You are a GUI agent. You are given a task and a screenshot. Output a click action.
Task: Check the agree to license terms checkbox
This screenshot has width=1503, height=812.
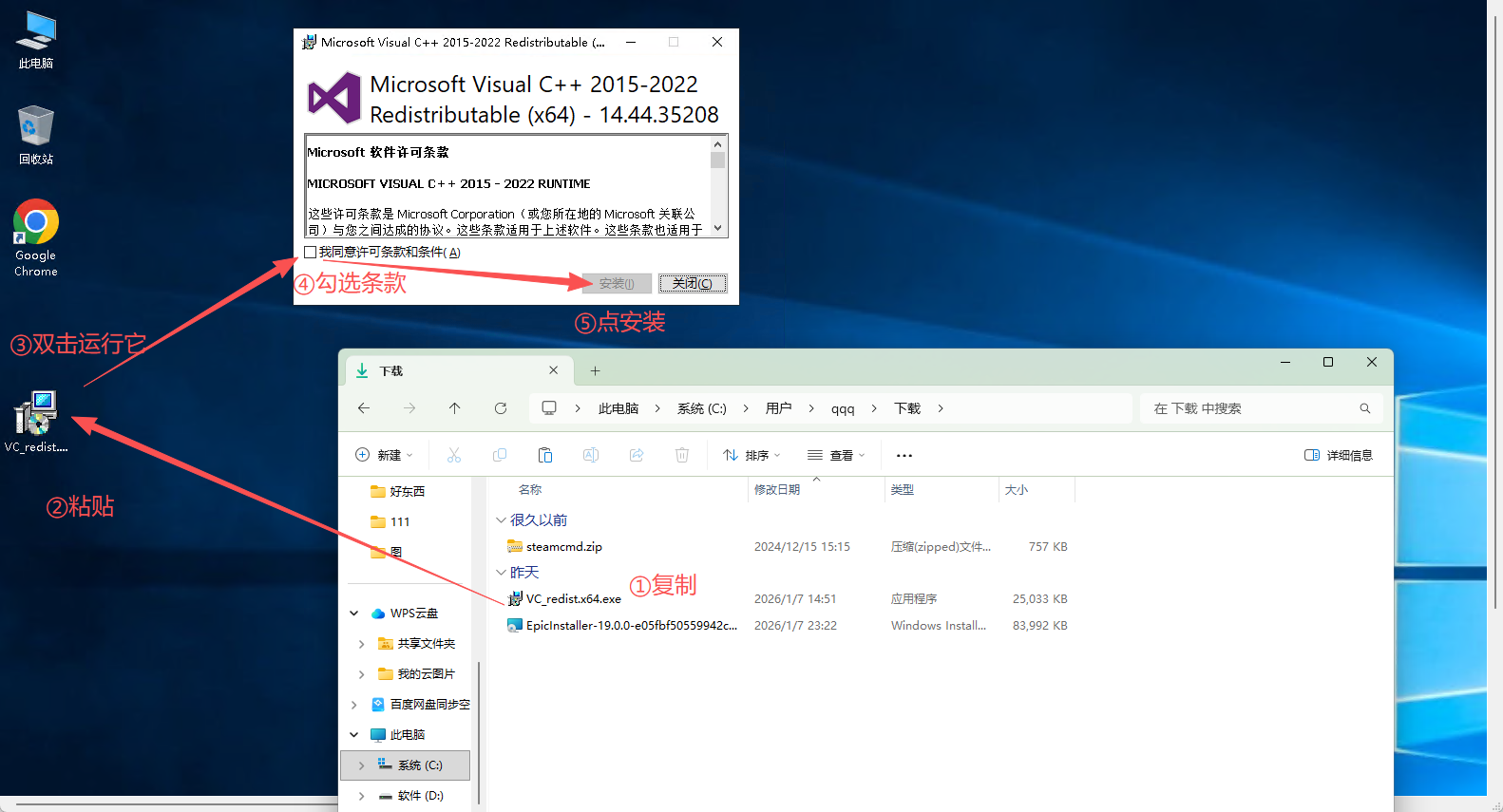[311, 253]
